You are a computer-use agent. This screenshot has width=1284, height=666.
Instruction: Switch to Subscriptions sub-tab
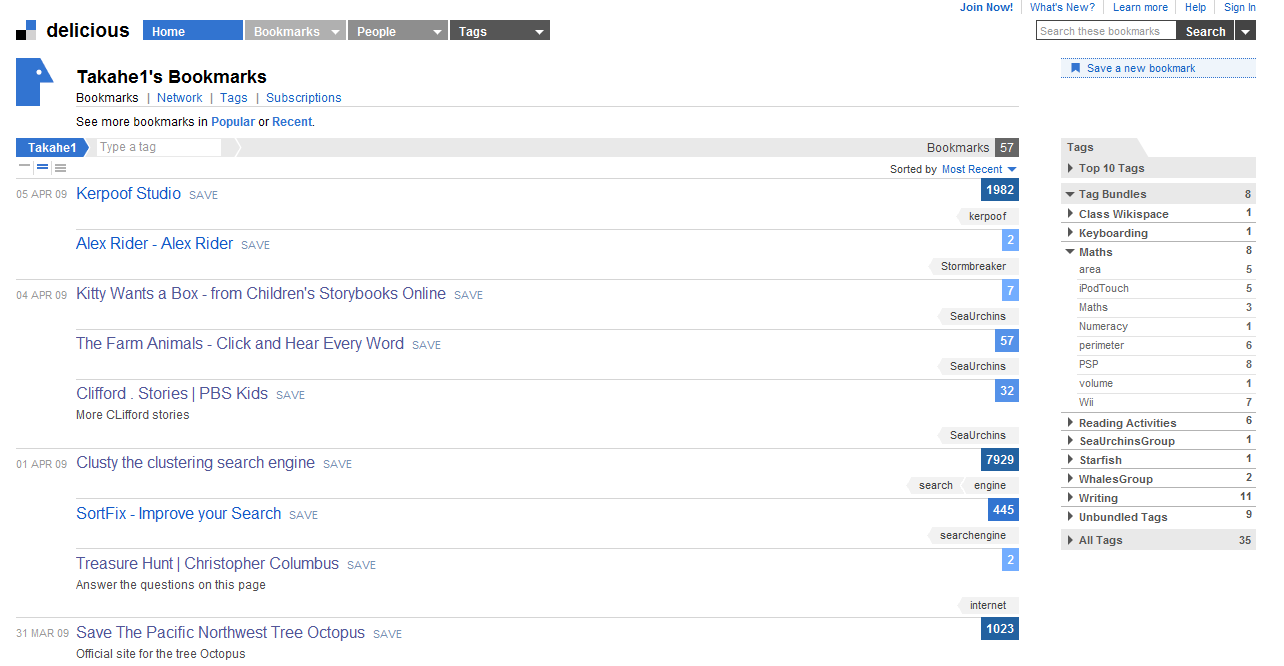tap(304, 98)
